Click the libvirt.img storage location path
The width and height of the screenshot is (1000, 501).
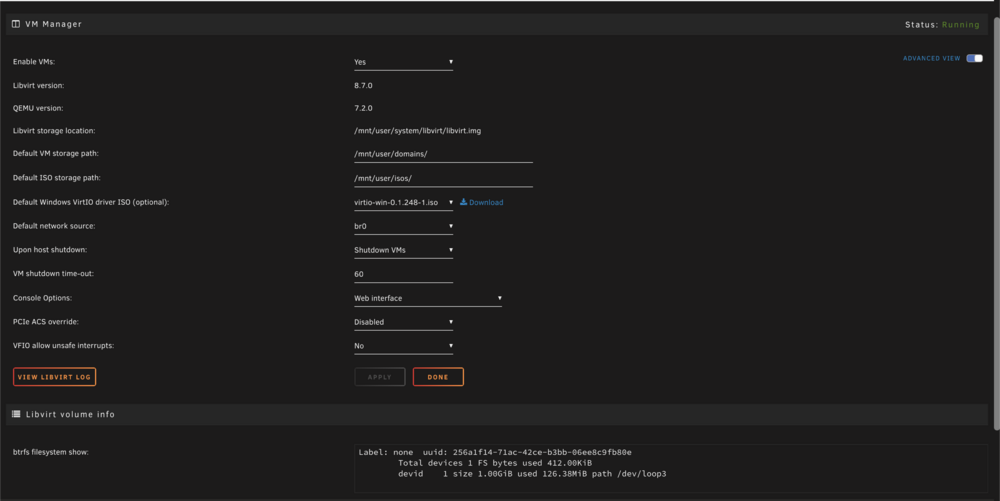pyautogui.click(x=418, y=131)
